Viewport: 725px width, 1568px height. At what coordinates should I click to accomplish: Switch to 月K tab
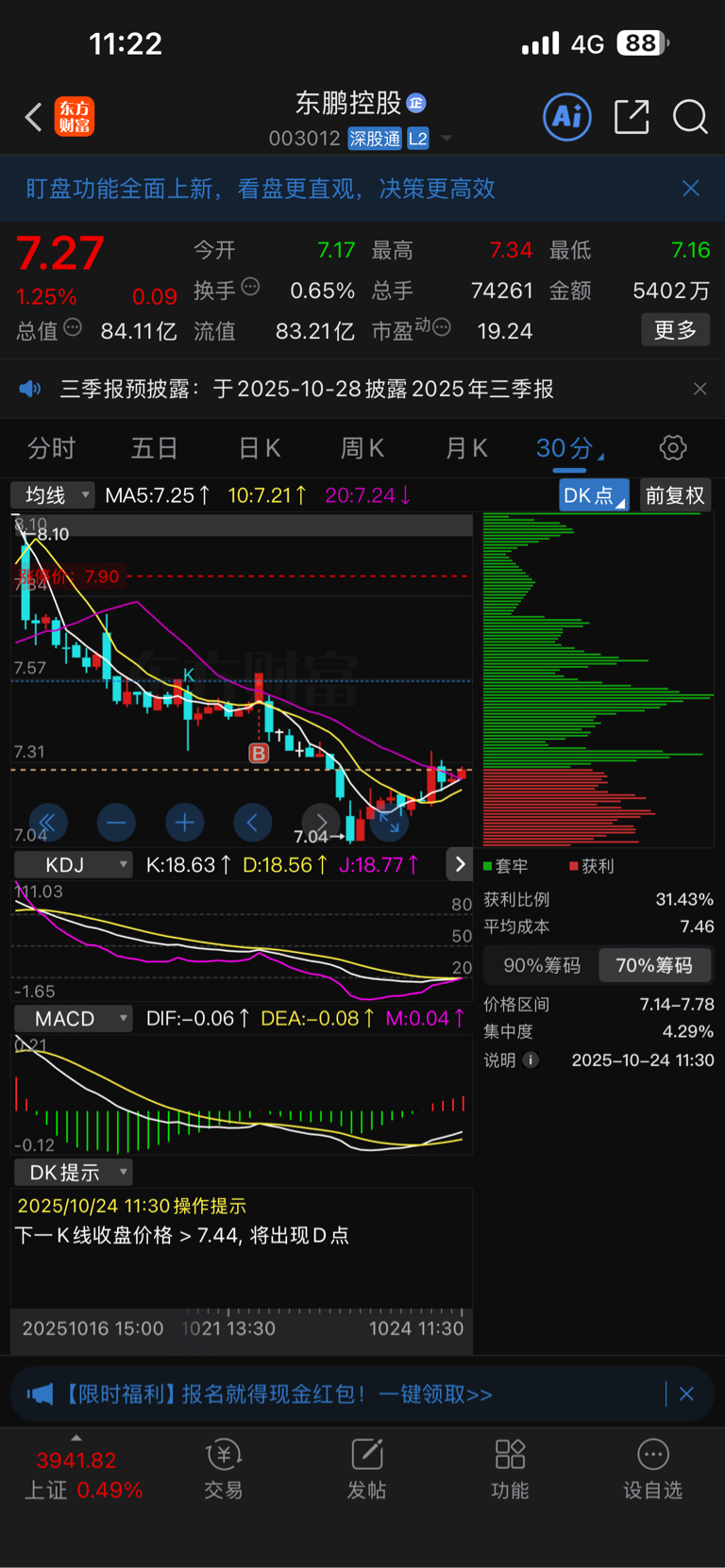pos(466,448)
